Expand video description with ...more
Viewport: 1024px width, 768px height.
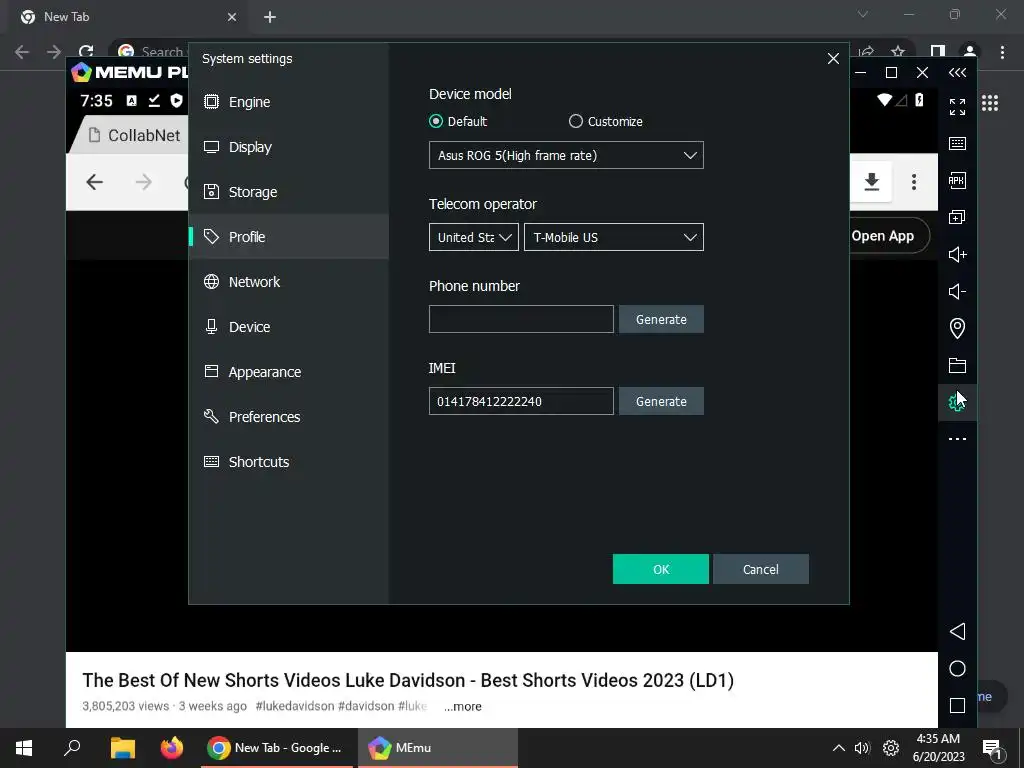tap(462, 707)
